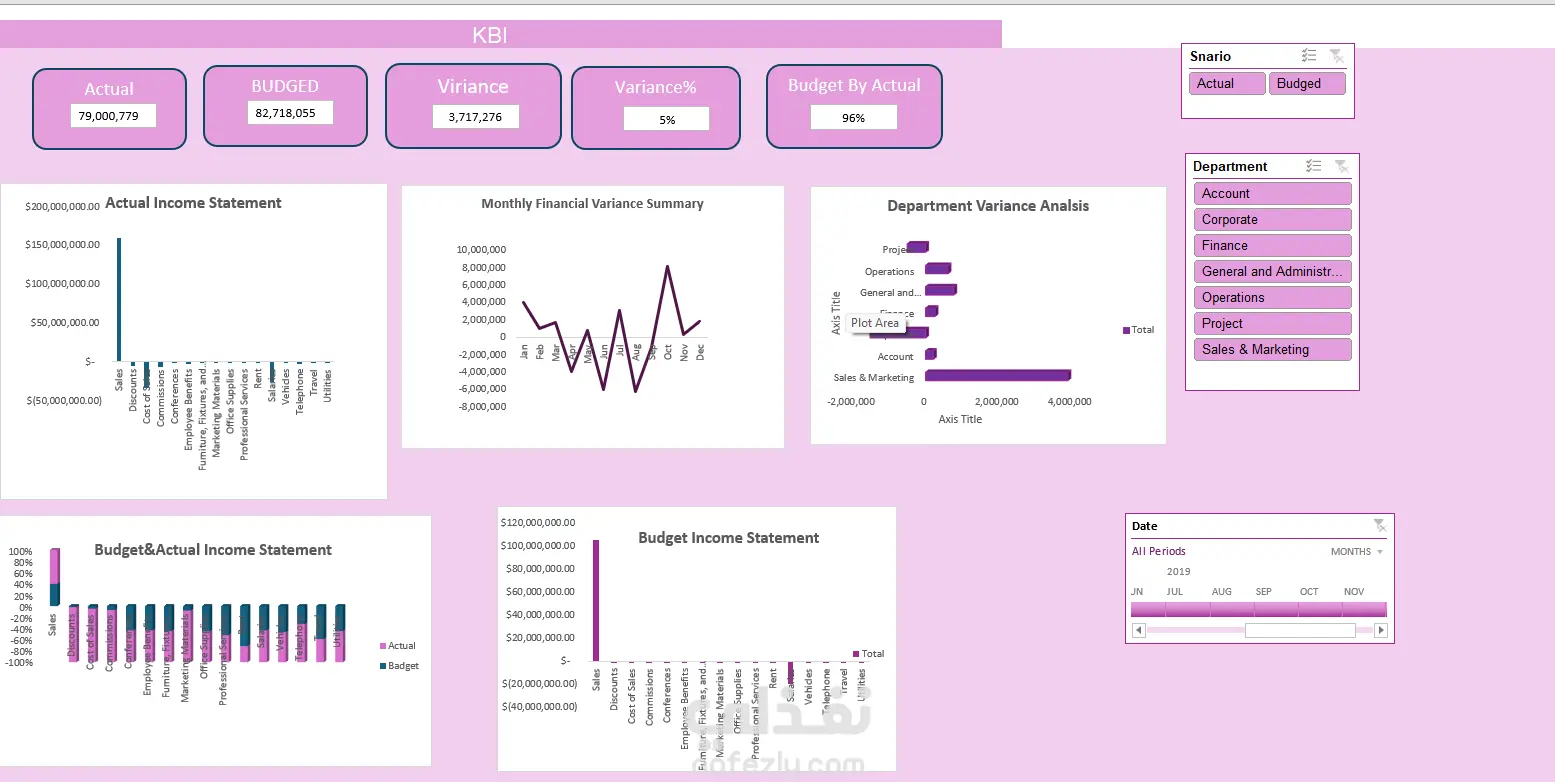Screen dimensions: 1555x782
Task: Select Monthly Financial Variance Summary title
Action: click(x=592, y=203)
